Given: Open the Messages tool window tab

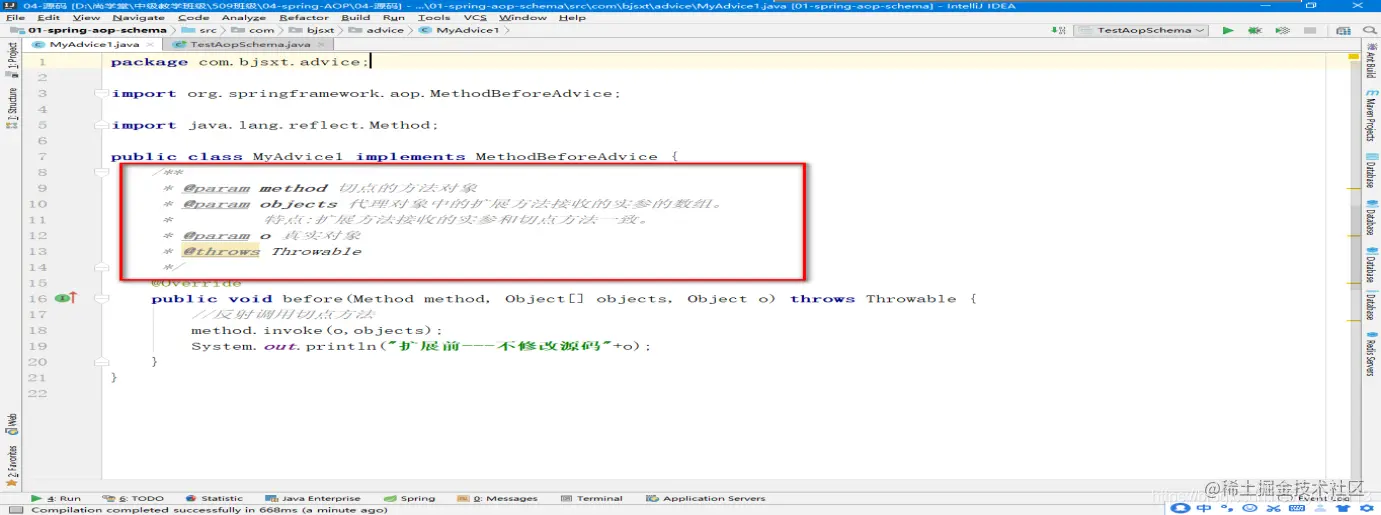Looking at the screenshot, I should (x=498, y=498).
